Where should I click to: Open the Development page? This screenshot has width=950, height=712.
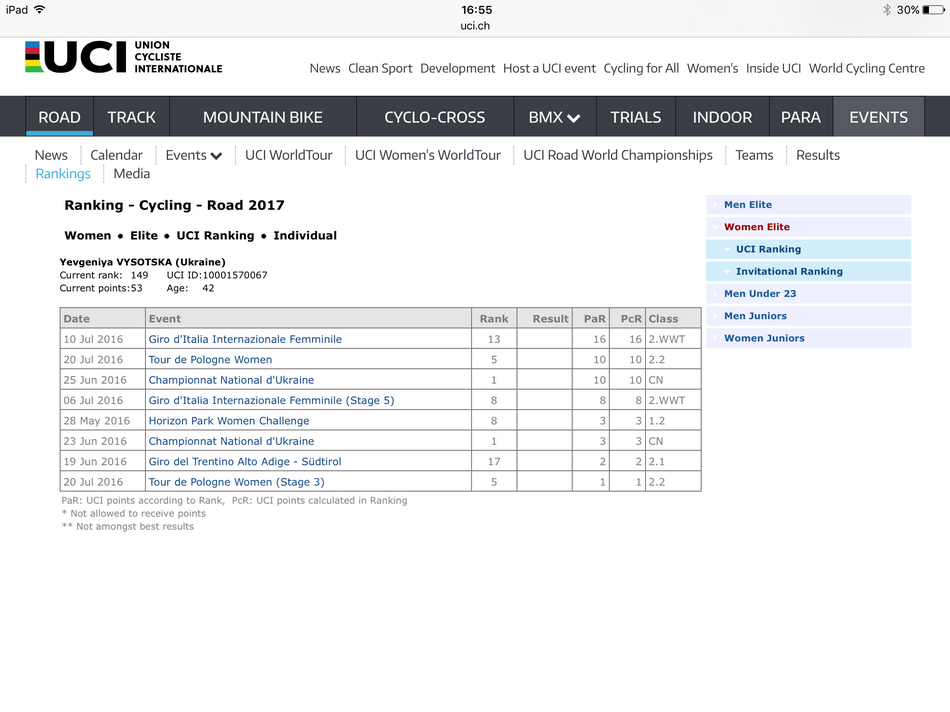pyautogui.click(x=457, y=68)
